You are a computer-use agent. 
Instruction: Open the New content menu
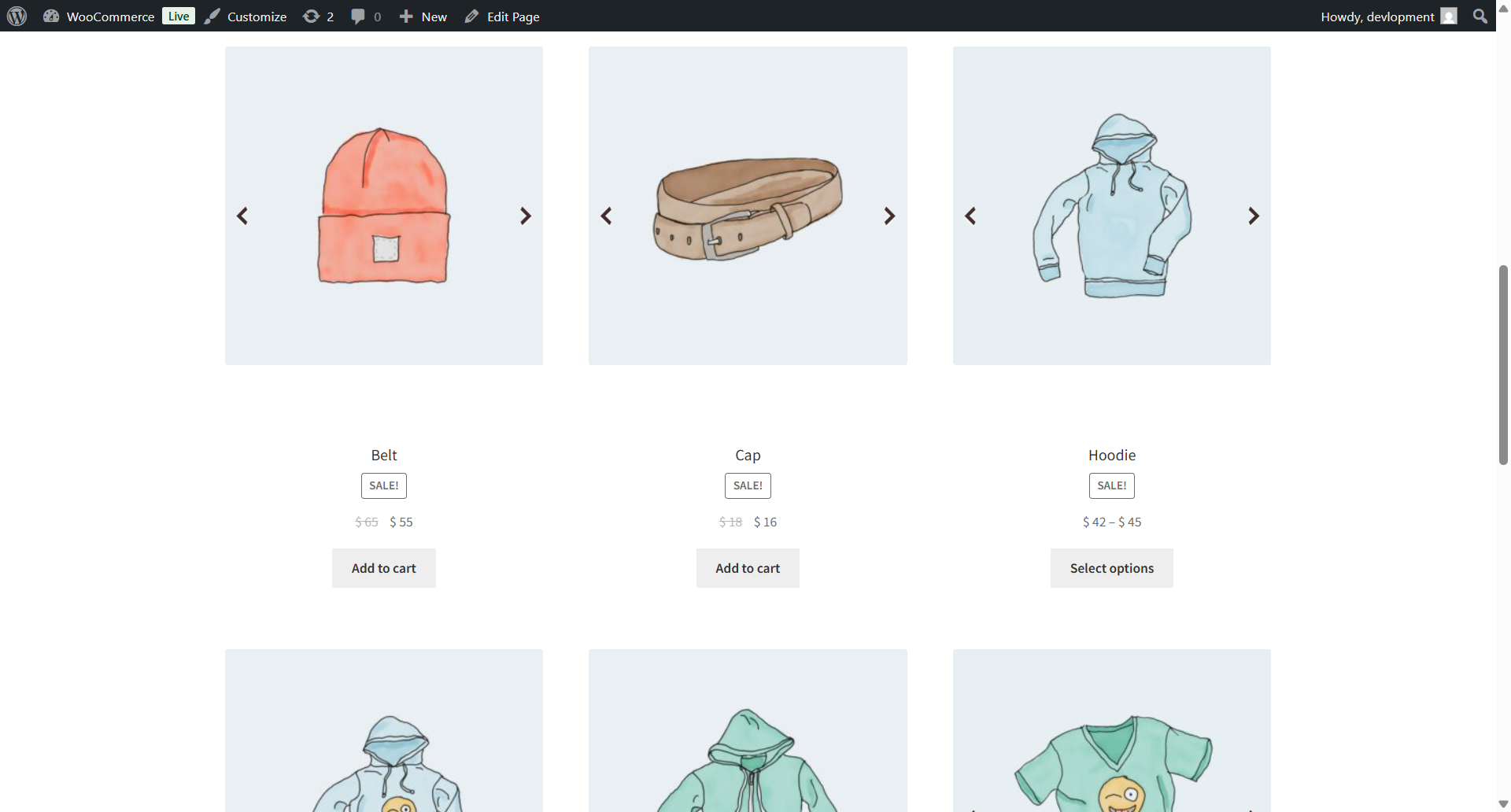point(423,17)
